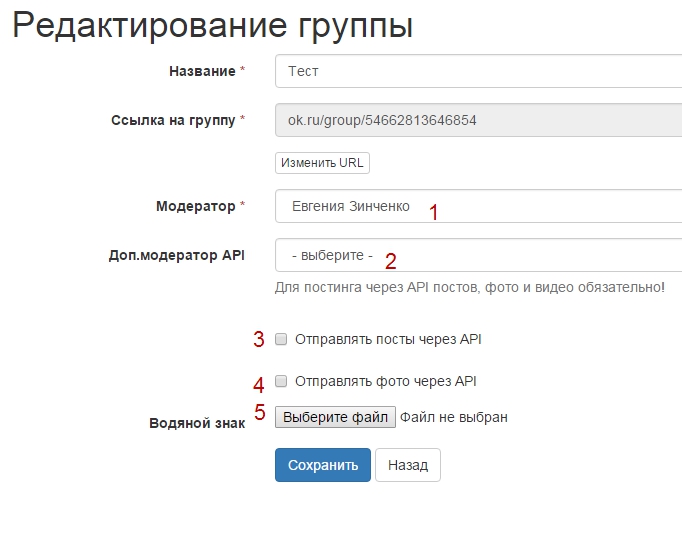Screen dimensions: 682x551
Task: Click the help text about API posting
Action: pyautogui.click(x=469, y=287)
